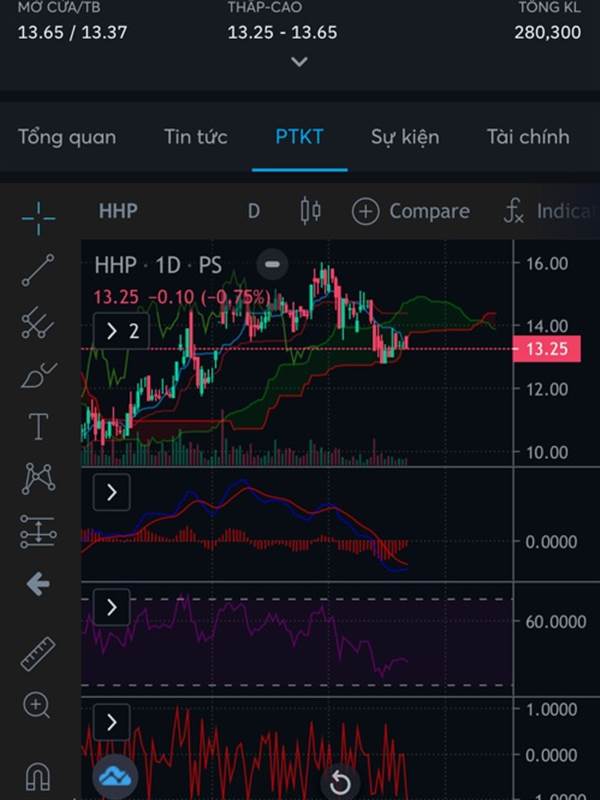Select the crosshair cursor tool
Screen dimensions: 600x800
pyautogui.click(x=38, y=218)
